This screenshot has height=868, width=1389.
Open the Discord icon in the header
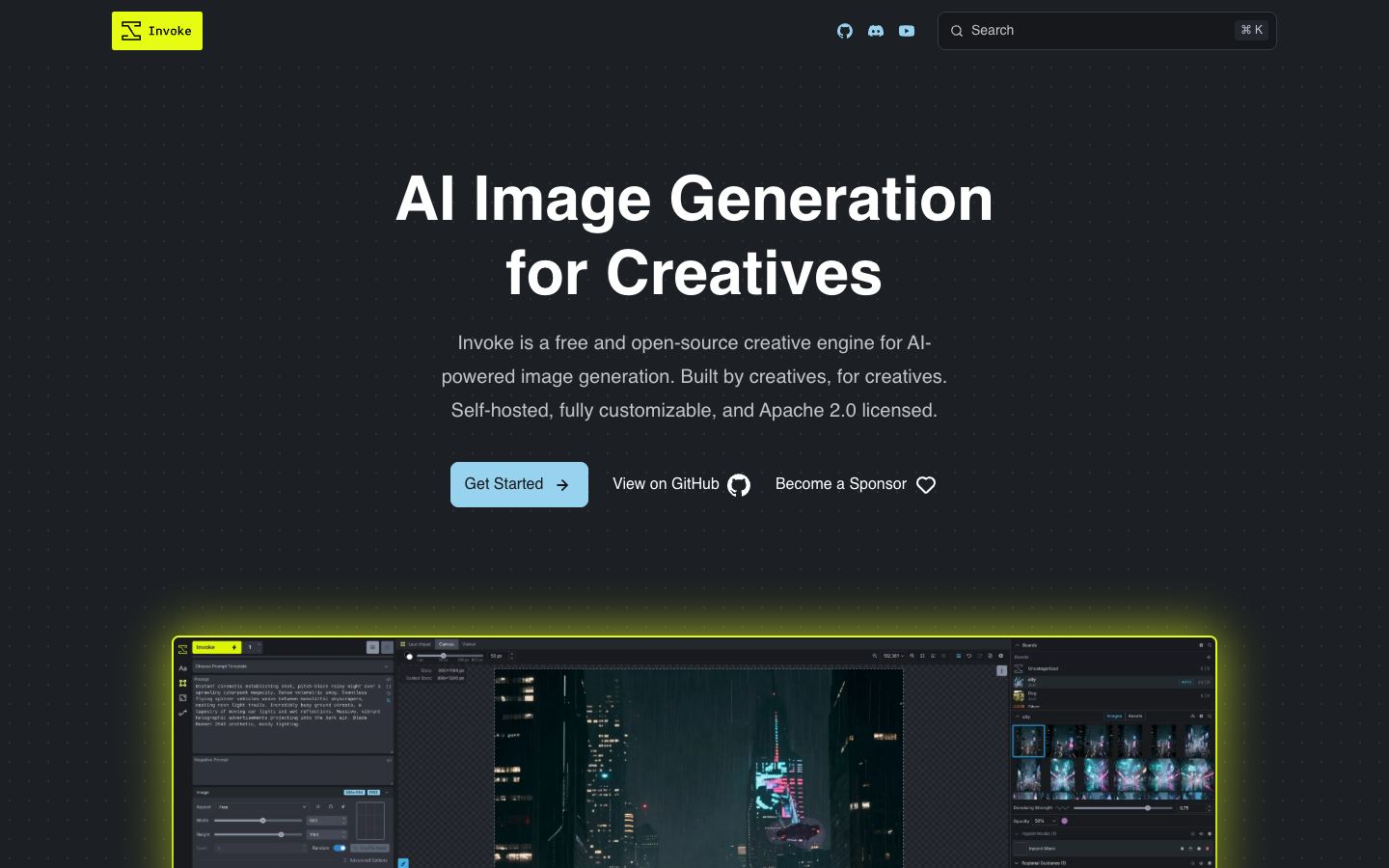876,31
